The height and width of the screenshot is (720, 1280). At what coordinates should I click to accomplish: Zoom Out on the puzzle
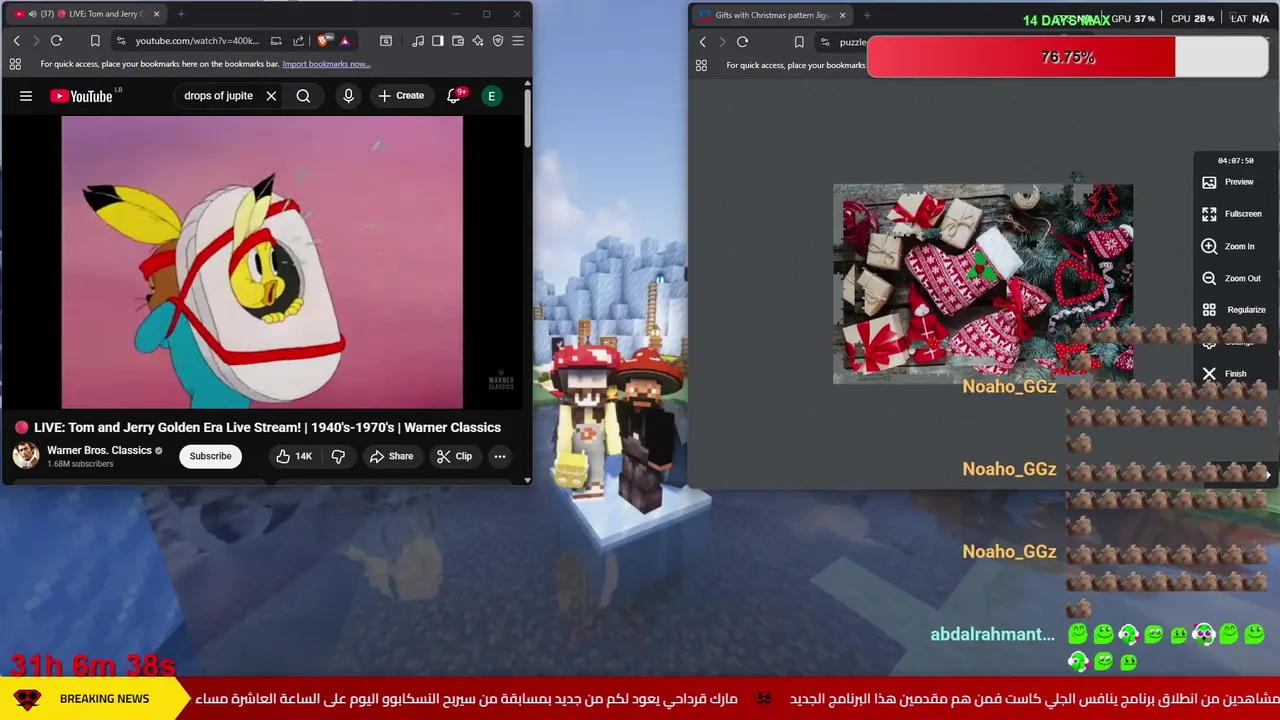point(1232,278)
